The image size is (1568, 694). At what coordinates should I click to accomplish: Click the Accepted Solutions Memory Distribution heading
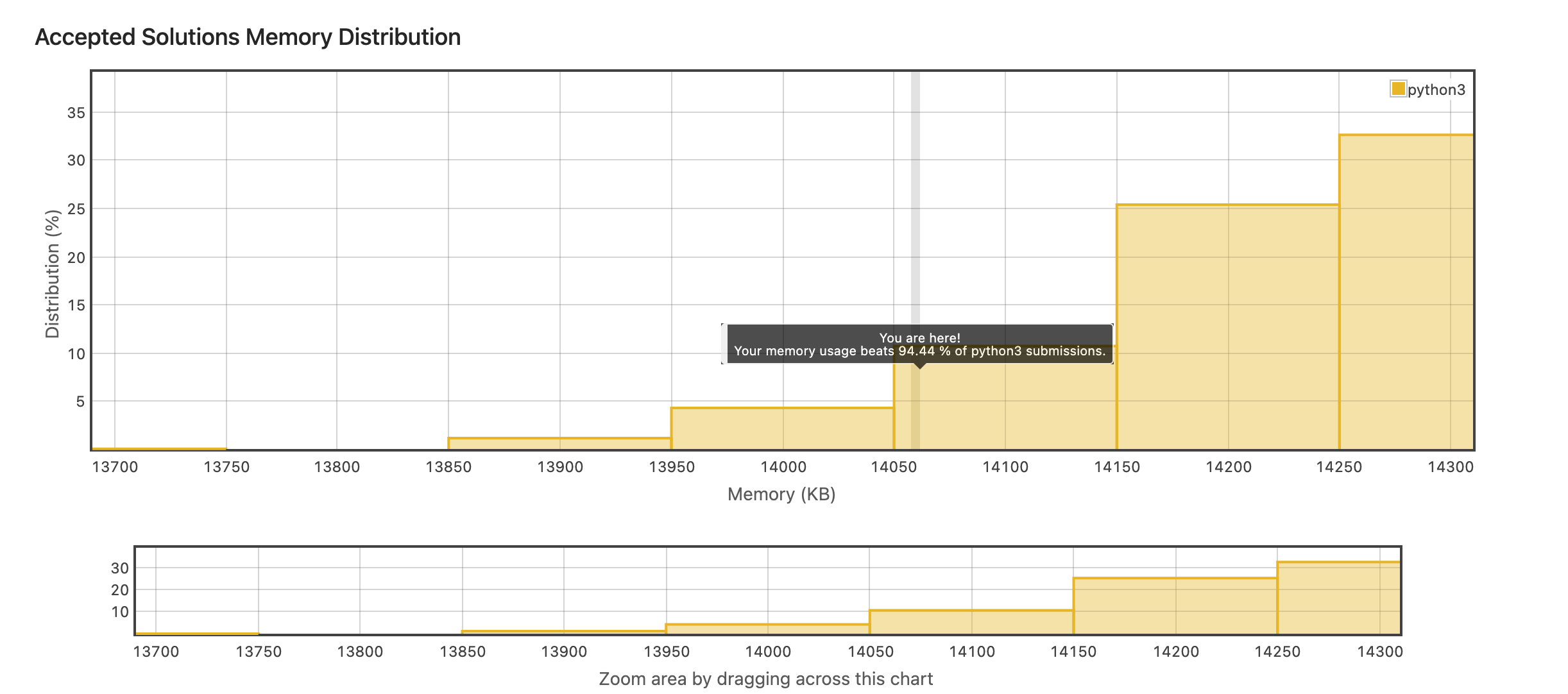click(248, 37)
